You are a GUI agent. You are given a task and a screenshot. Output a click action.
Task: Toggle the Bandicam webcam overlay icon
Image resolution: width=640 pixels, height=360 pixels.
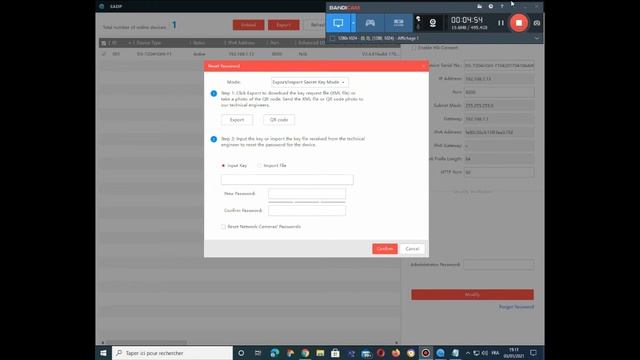coord(433,23)
